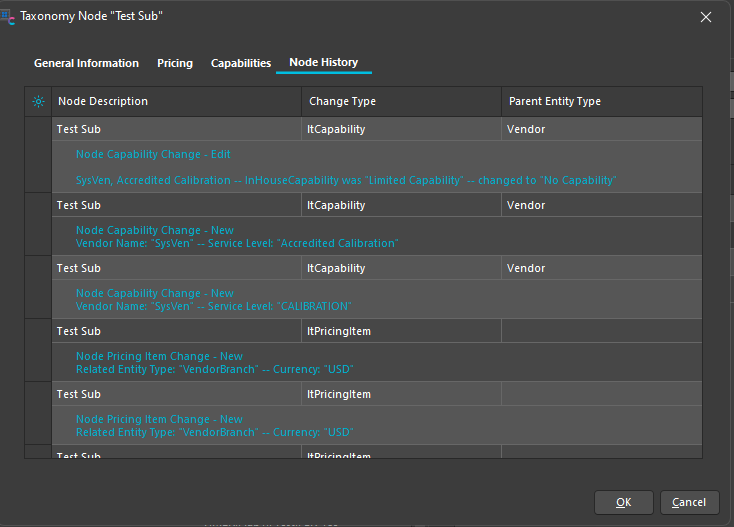Click the Service Level "CALIBRATION" detail line
This screenshot has height=527, width=734.
[x=213, y=306]
